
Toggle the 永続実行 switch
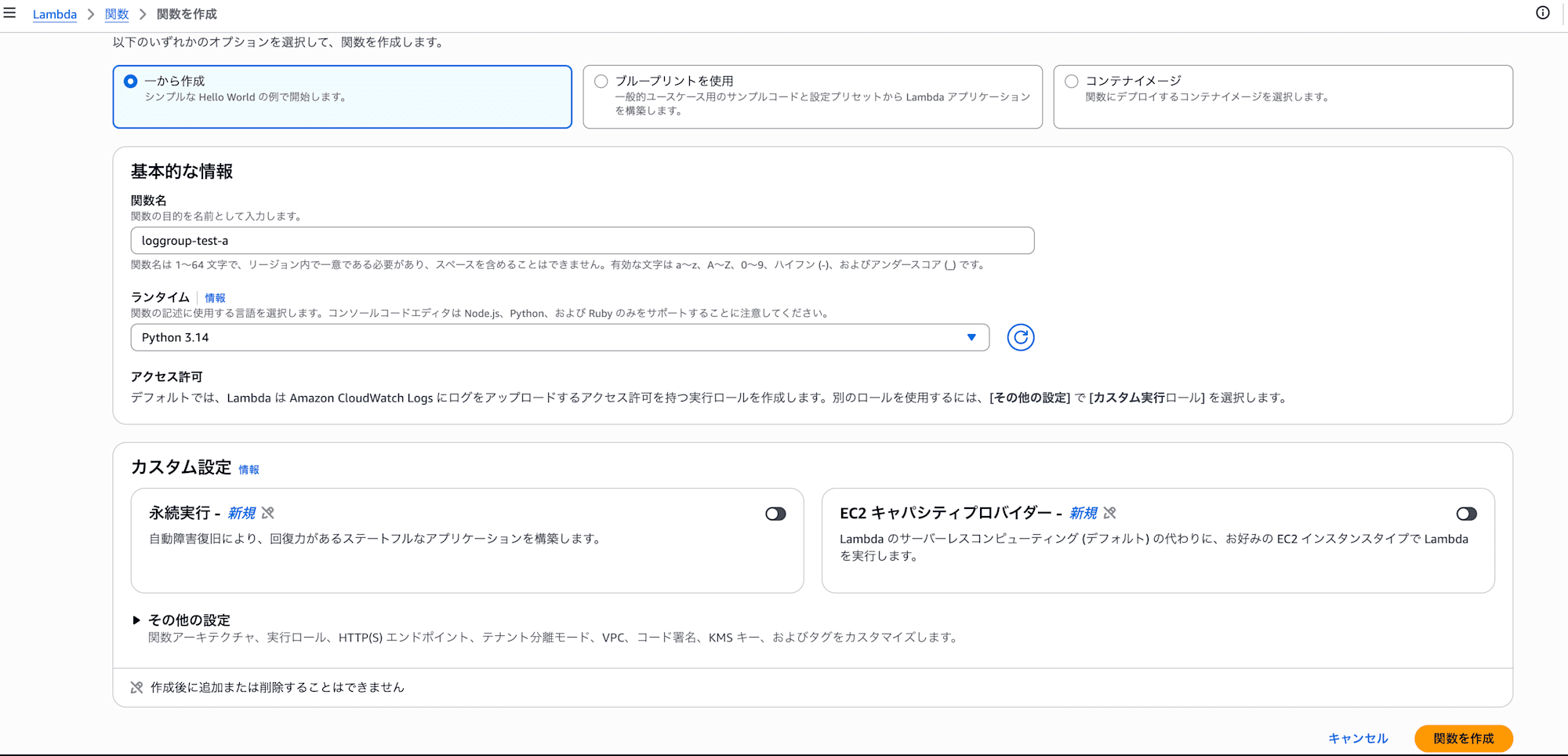coord(775,514)
